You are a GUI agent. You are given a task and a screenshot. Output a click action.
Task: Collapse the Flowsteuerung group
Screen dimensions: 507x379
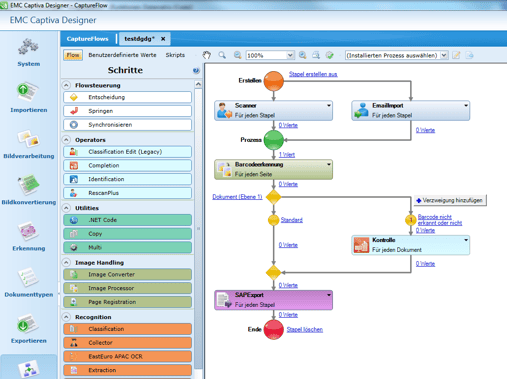66,85
